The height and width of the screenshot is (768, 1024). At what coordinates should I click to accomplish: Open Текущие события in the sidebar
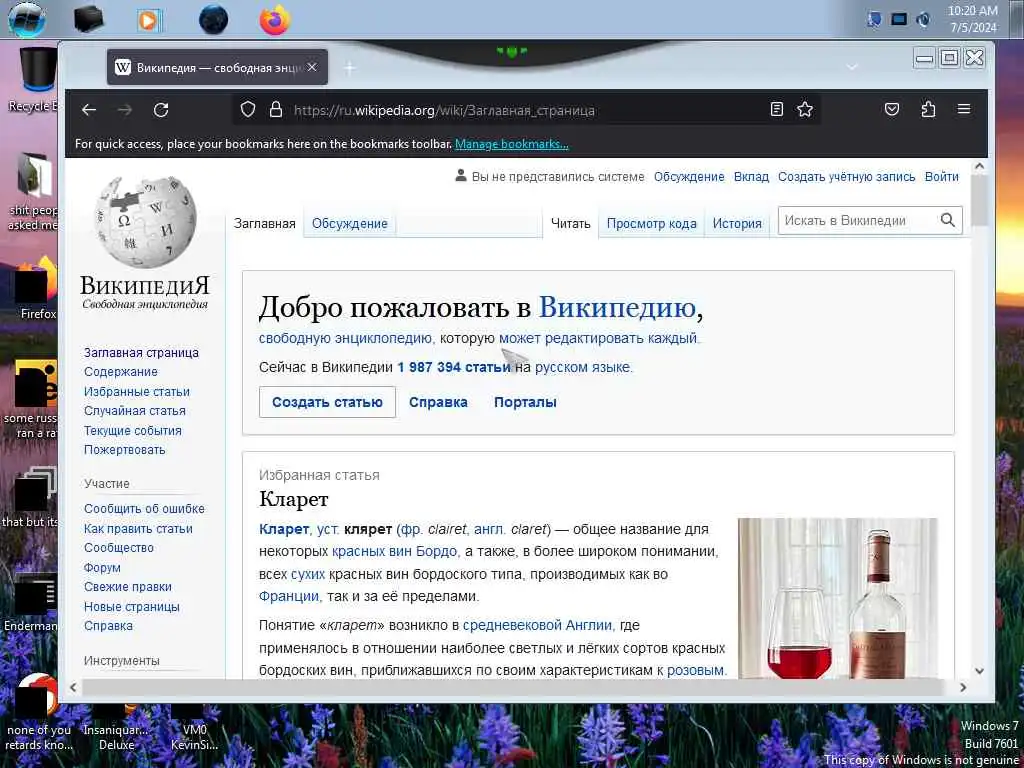click(x=133, y=430)
